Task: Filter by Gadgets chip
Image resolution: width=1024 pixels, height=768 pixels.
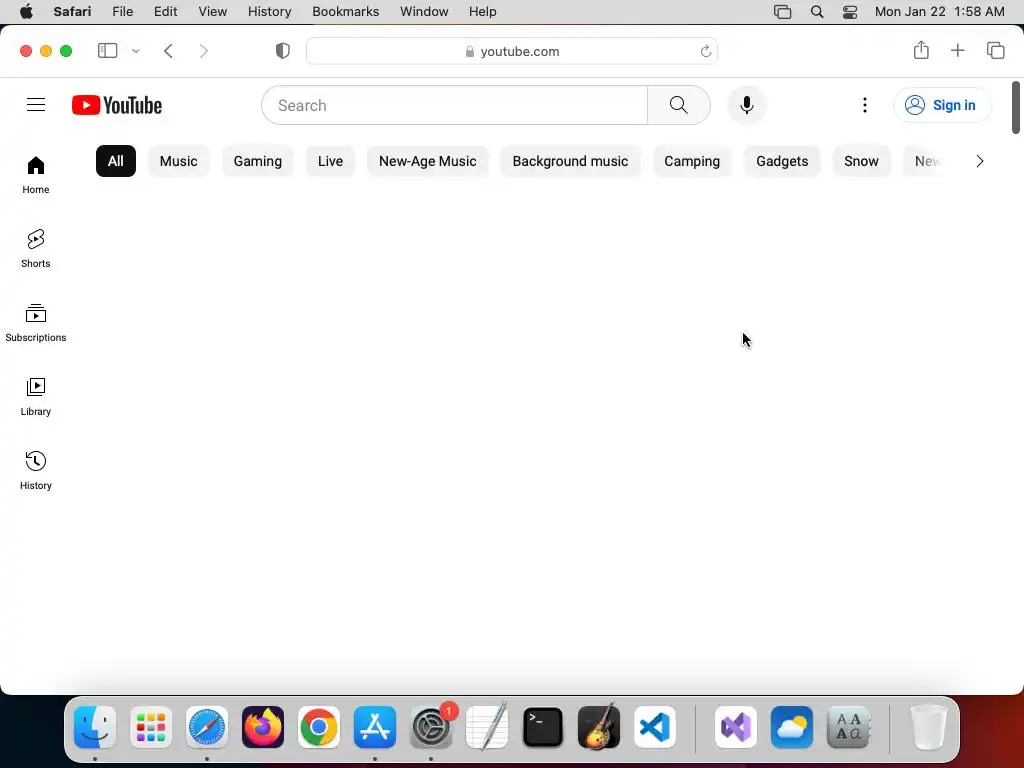Action: pyautogui.click(x=782, y=161)
